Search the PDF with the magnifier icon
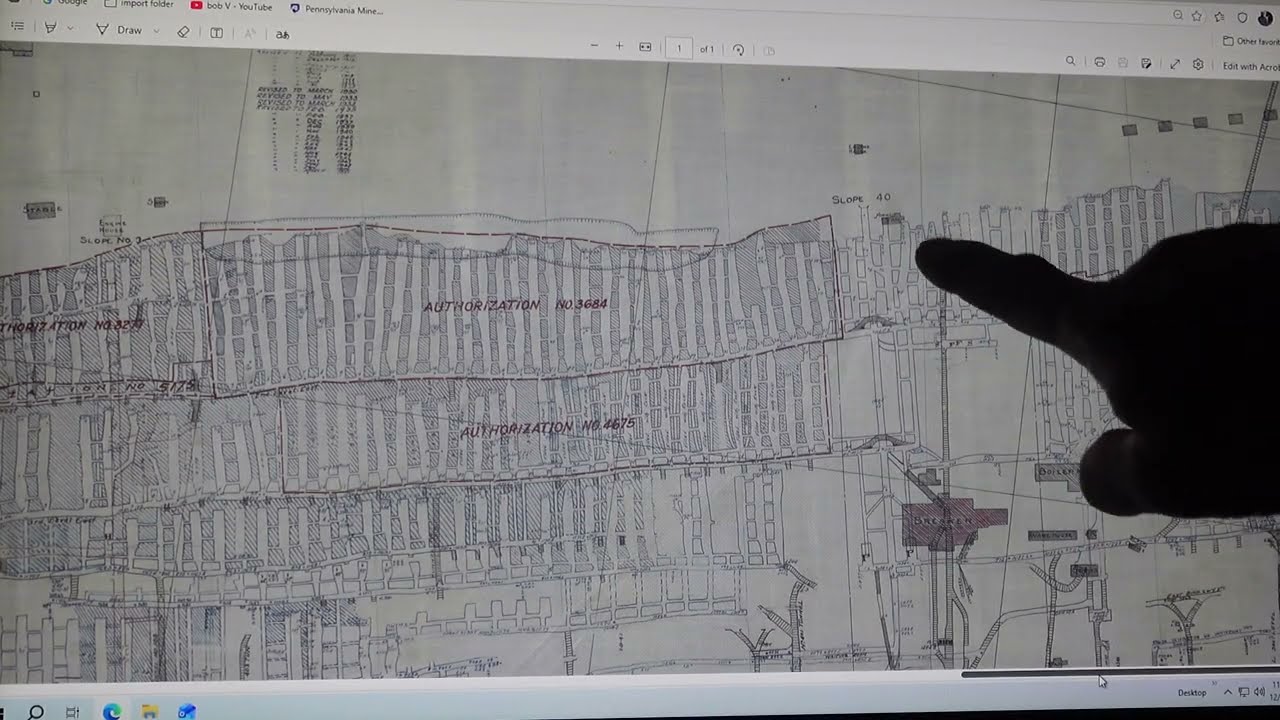 click(x=1070, y=61)
